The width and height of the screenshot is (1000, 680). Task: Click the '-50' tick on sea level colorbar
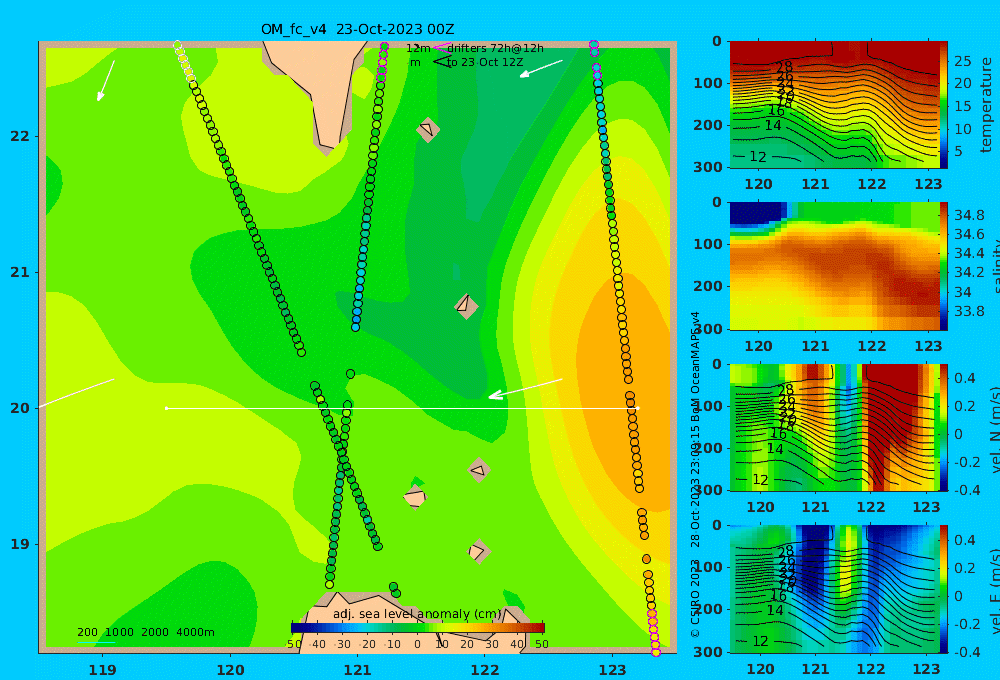[x=293, y=644]
